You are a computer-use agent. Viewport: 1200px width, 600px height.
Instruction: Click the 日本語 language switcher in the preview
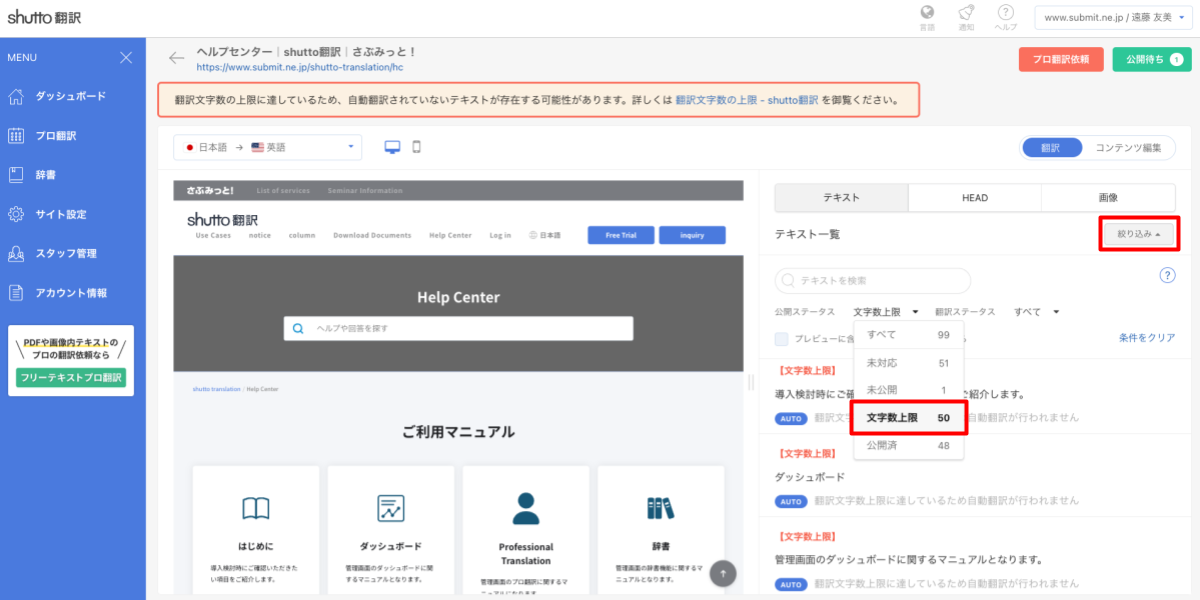pos(545,236)
